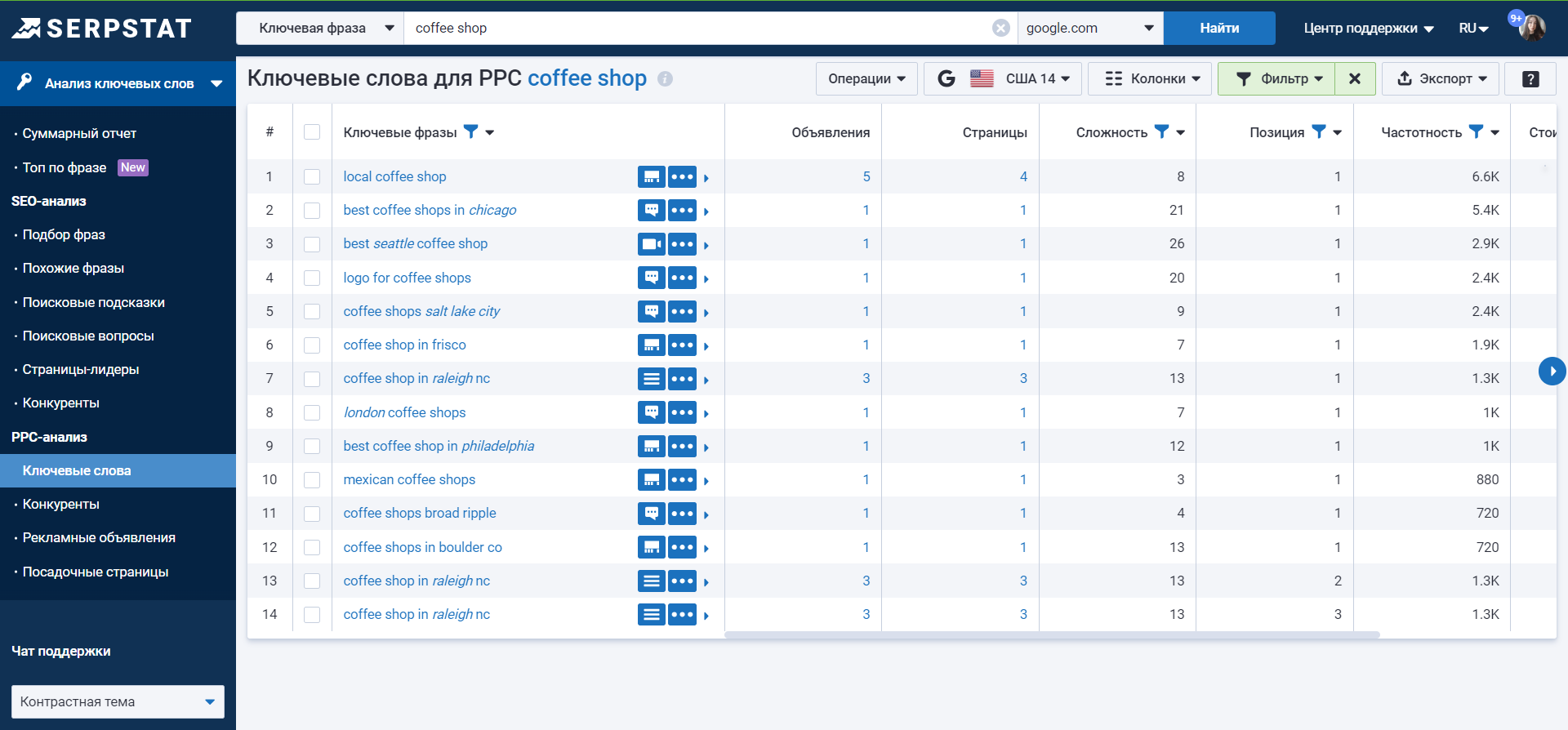Viewport: 1568px width, 730px height.
Task: Remove the active filter with the X button
Action: pos(1355,79)
